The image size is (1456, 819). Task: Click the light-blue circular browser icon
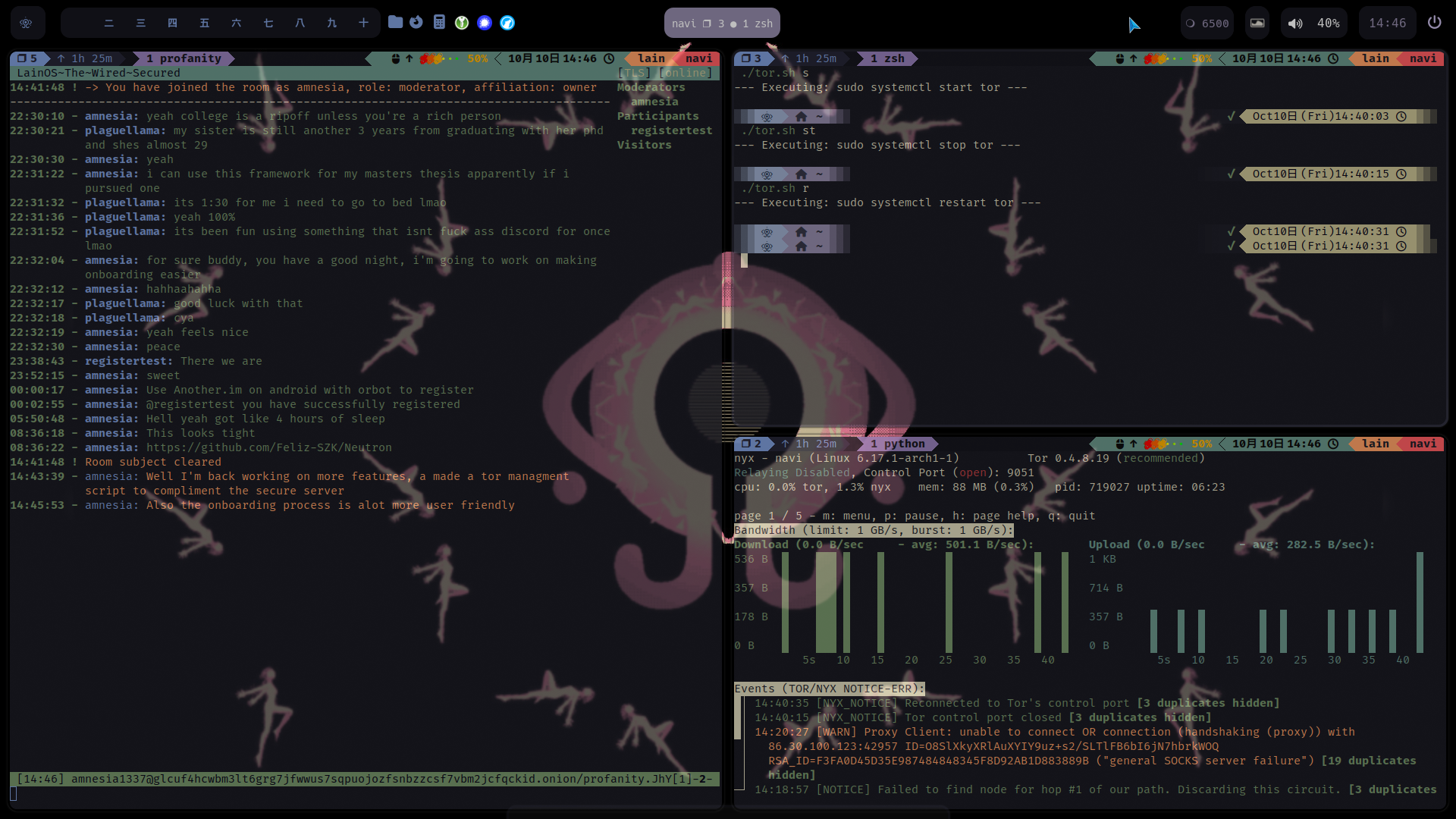[x=507, y=23]
